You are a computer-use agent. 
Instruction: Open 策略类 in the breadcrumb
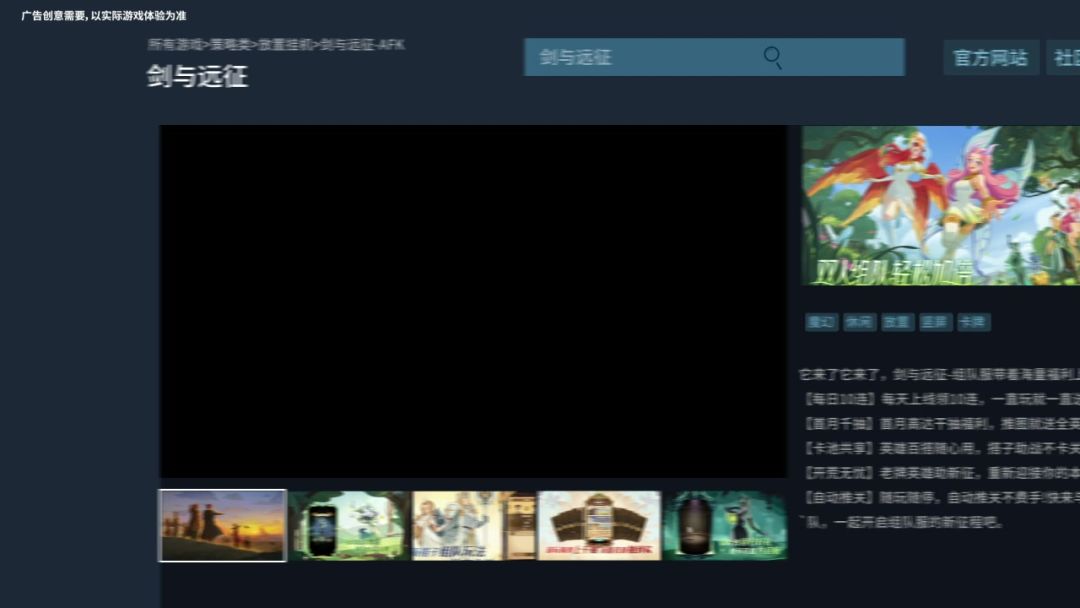[x=230, y=45]
